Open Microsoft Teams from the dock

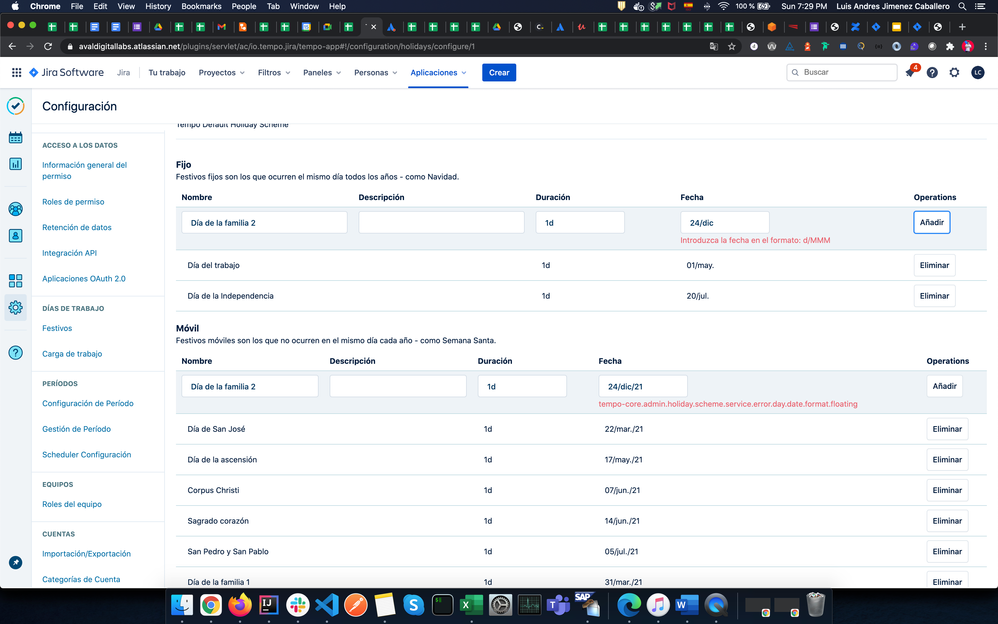point(558,604)
